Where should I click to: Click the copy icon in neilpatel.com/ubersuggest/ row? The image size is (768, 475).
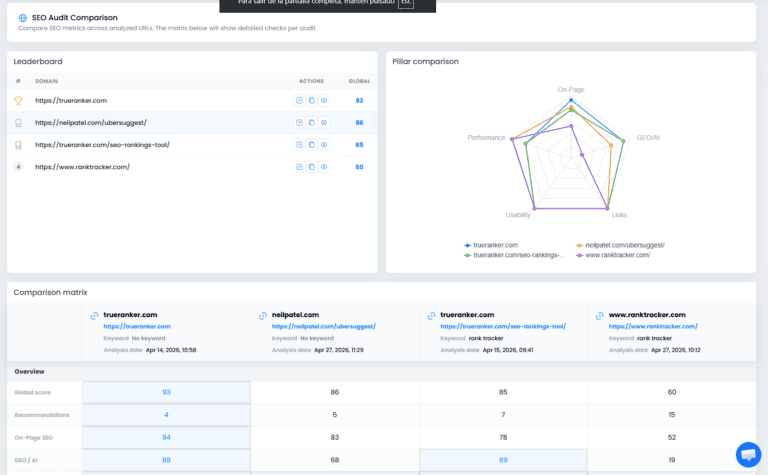[312, 122]
